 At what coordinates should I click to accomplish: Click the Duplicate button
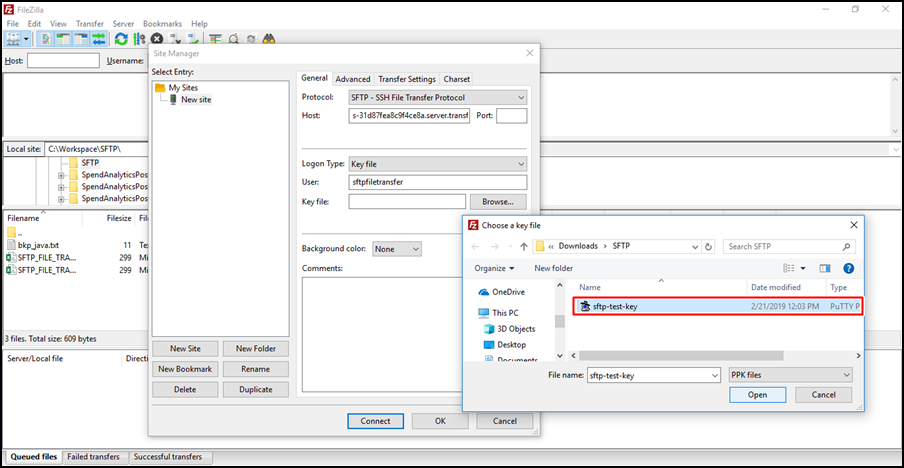[255, 390]
